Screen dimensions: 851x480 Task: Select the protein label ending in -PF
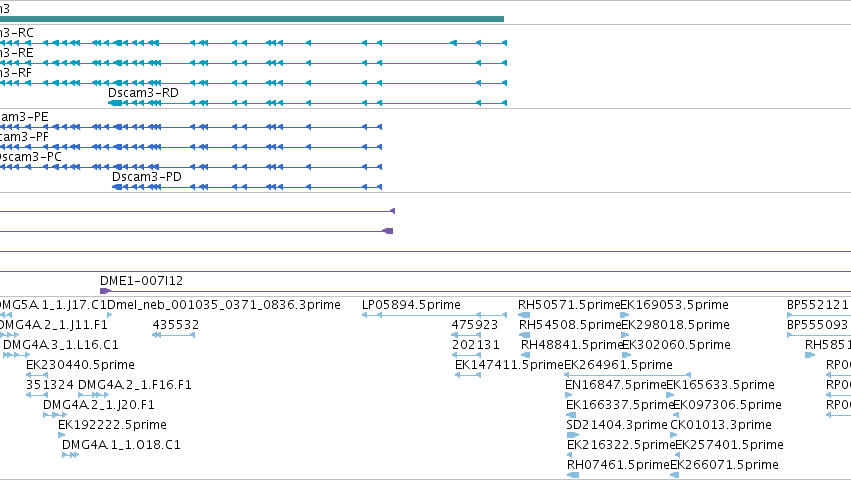[x=24, y=137]
